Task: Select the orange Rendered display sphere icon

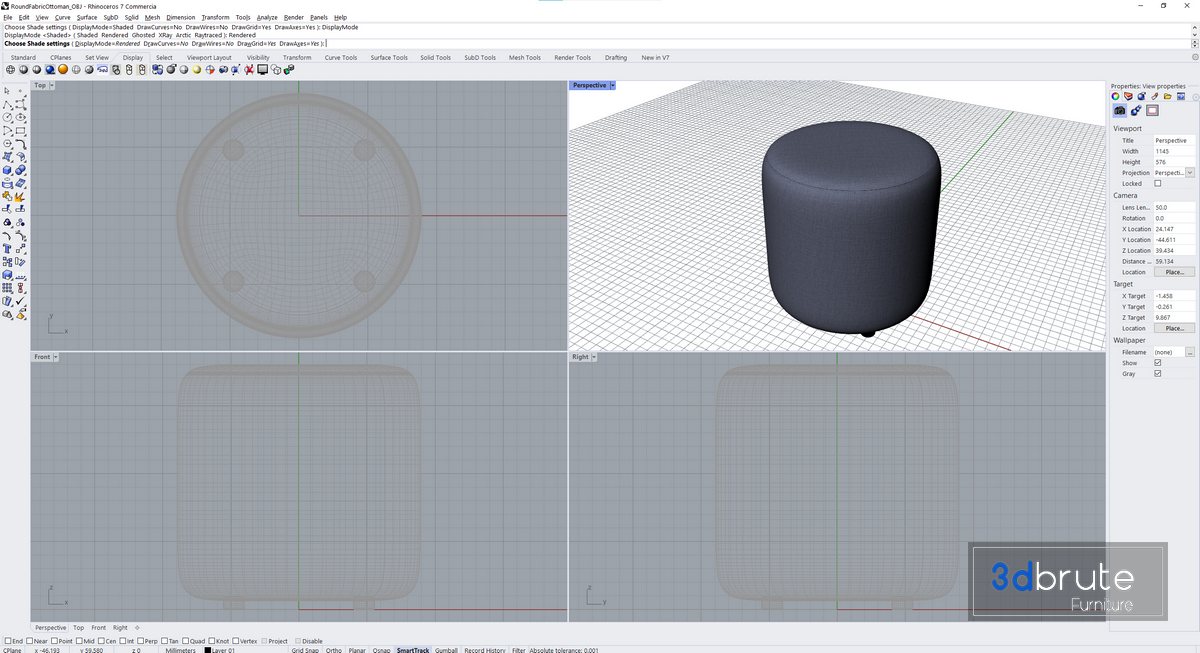Action: tap(62, 70)
